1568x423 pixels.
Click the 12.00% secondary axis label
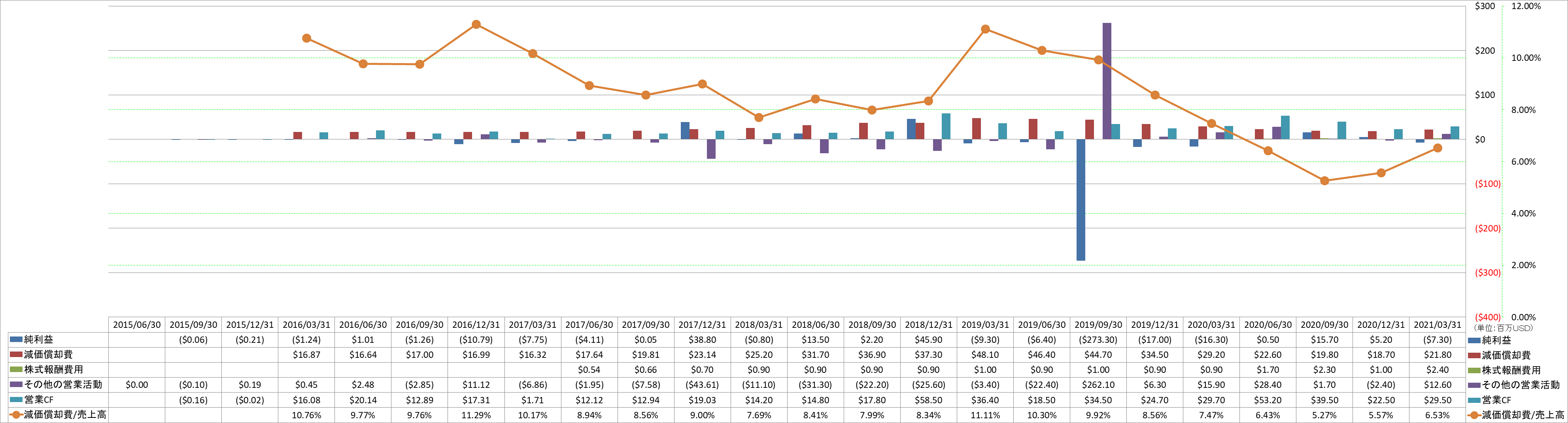pos(1526,6)
